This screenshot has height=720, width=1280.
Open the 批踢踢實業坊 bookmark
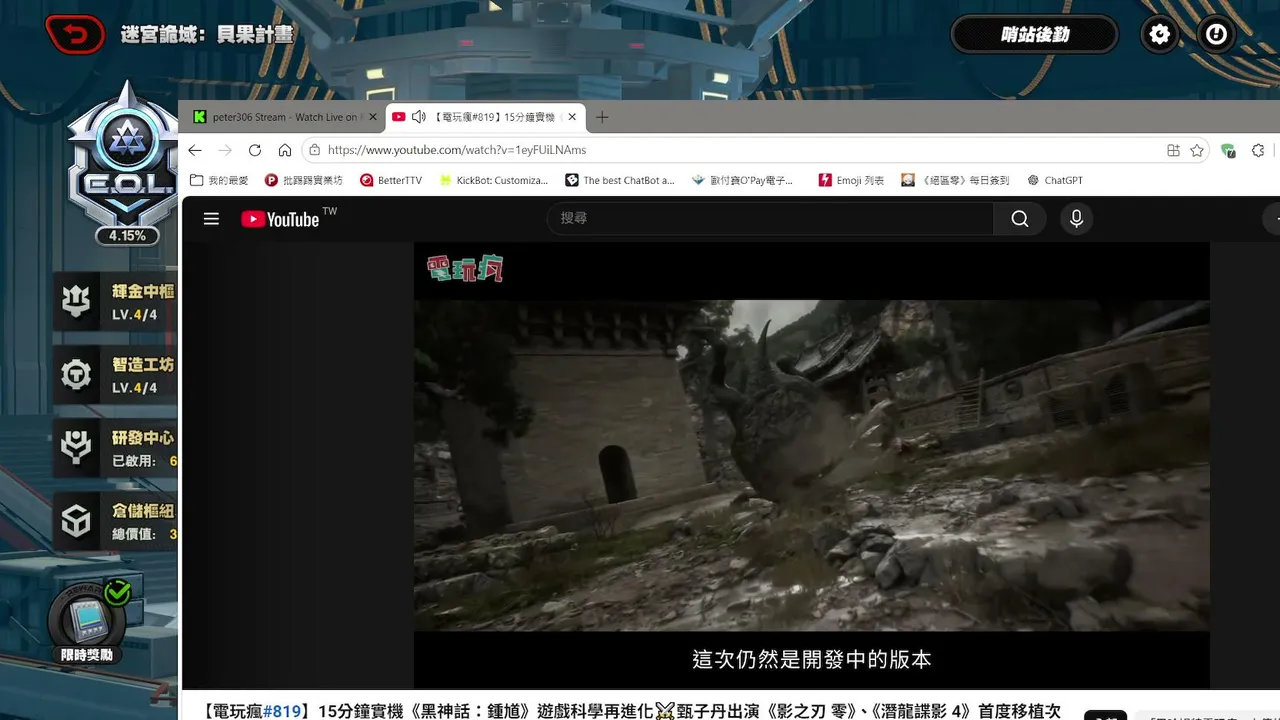pos(303,180)
